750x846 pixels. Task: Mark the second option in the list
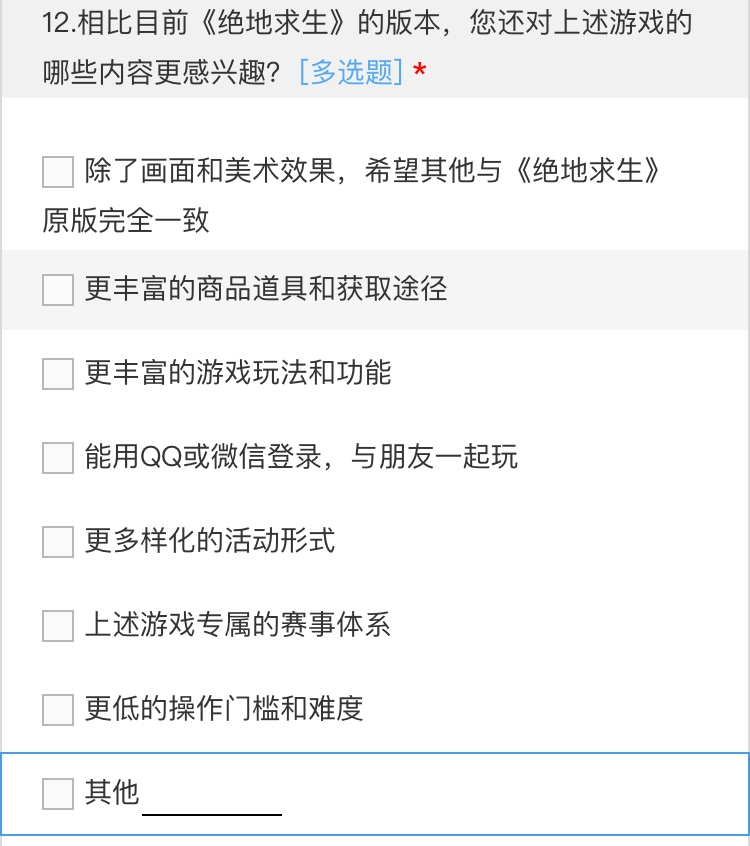pos(57,290)
